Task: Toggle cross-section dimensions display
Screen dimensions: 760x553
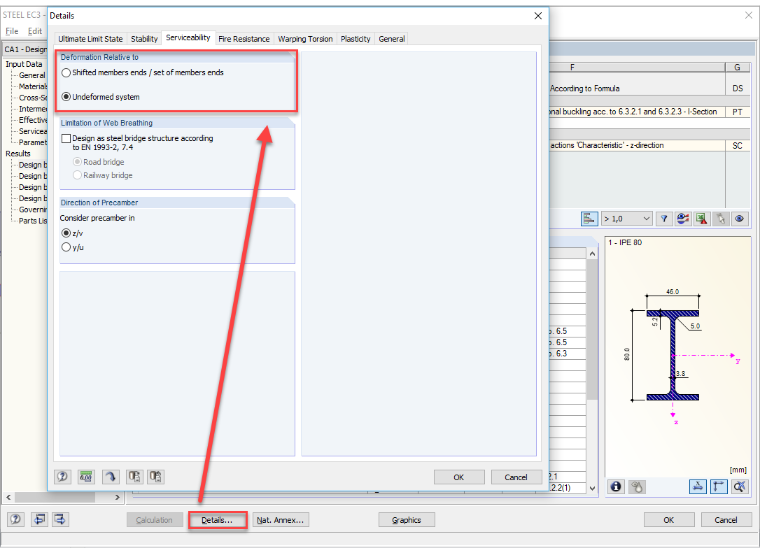Action: (x=697, y=486)
